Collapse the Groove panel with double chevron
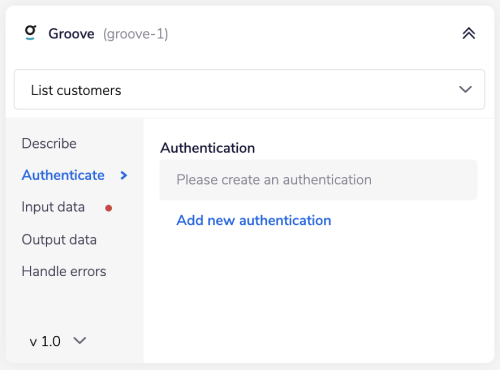The image size is (500, 370). (469, 33)
